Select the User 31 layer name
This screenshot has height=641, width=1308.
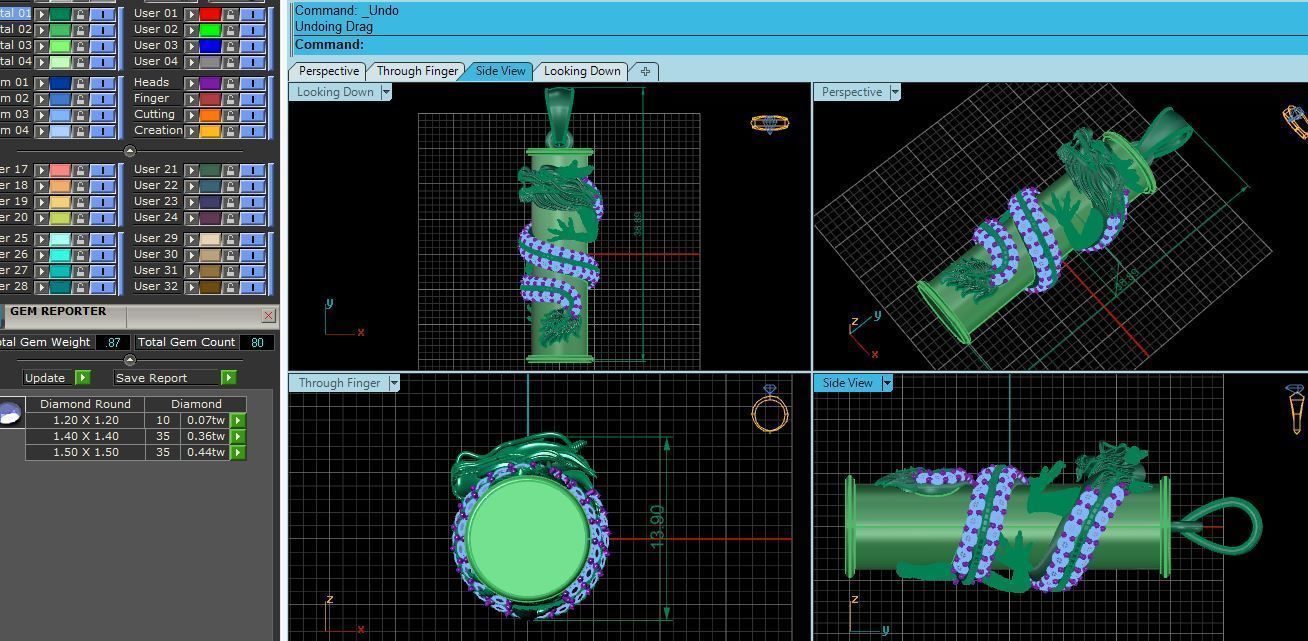tap(155, 271)
